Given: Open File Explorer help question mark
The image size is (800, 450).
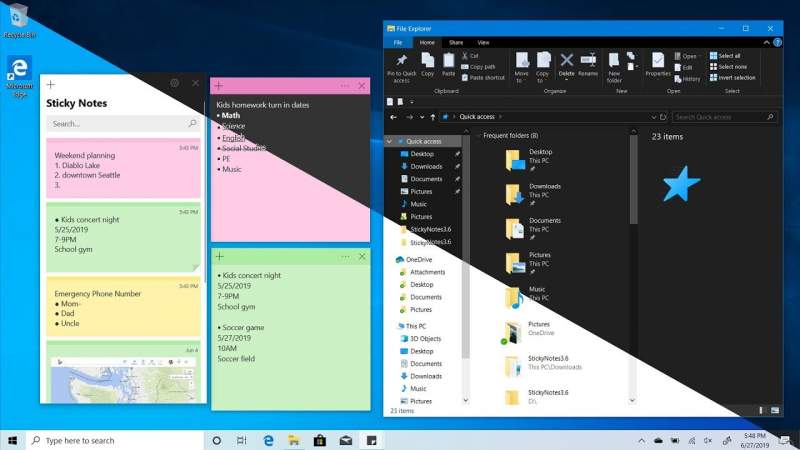Looking at the screenshot, I should tap(777, 43).
